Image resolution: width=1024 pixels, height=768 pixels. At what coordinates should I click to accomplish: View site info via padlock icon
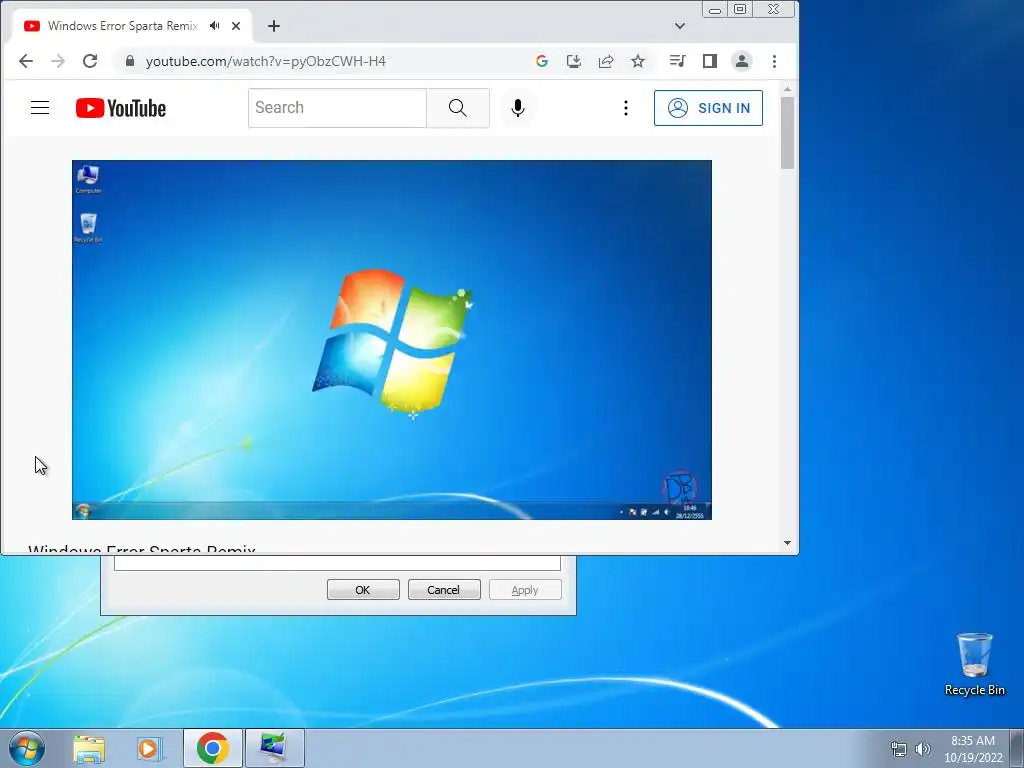click(x=130, y=61)
